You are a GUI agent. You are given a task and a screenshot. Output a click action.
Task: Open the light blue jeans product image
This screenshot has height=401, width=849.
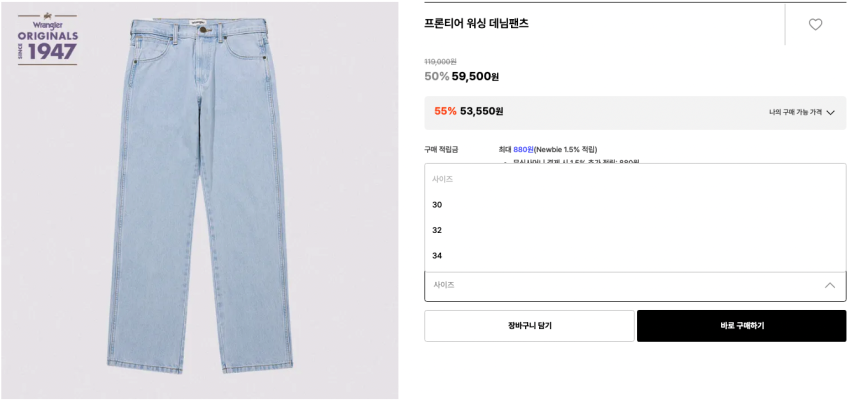tap(199, 198)
